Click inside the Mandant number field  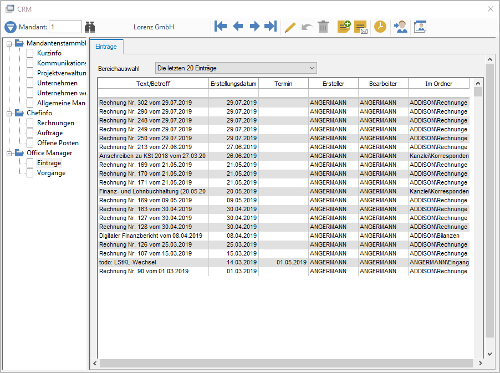pos(65,27)
